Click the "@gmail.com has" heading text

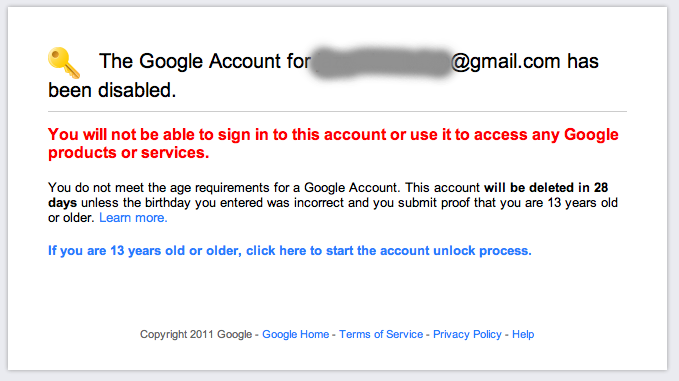click(x=525, y=62)
